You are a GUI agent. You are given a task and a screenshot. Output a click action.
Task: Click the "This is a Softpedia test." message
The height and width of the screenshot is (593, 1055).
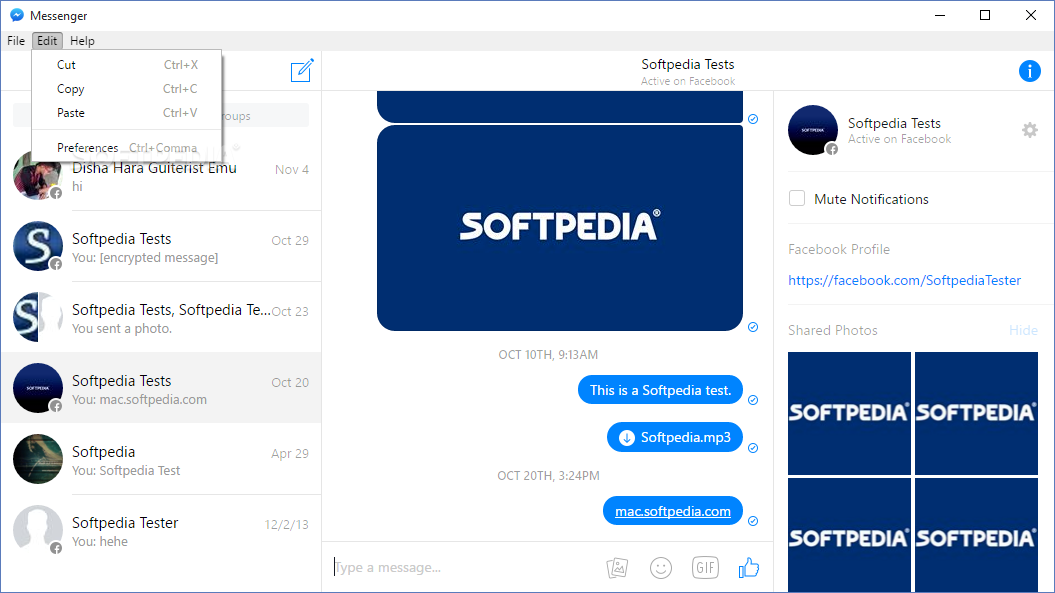click(x=660, y=390)
